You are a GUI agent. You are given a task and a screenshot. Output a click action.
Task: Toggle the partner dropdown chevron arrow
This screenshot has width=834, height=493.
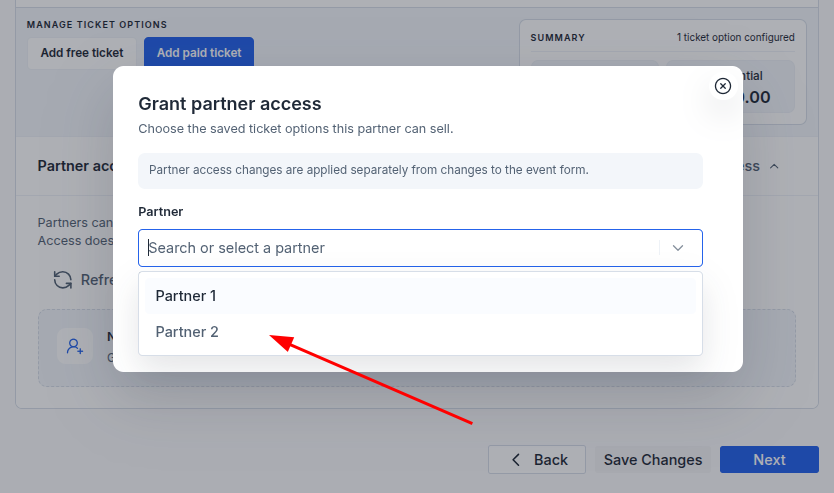tap(678, 248)
